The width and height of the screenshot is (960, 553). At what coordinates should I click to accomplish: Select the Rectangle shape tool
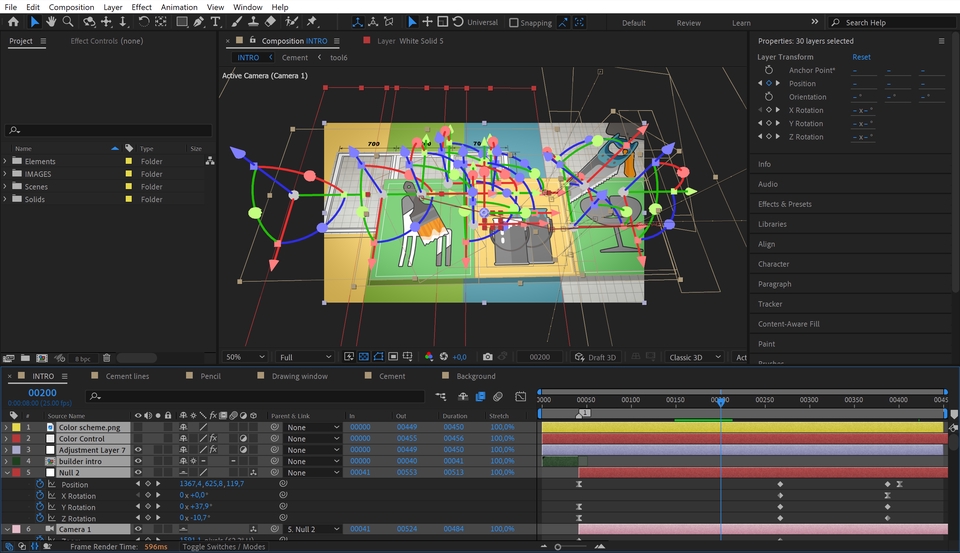[x=182, y=22]
